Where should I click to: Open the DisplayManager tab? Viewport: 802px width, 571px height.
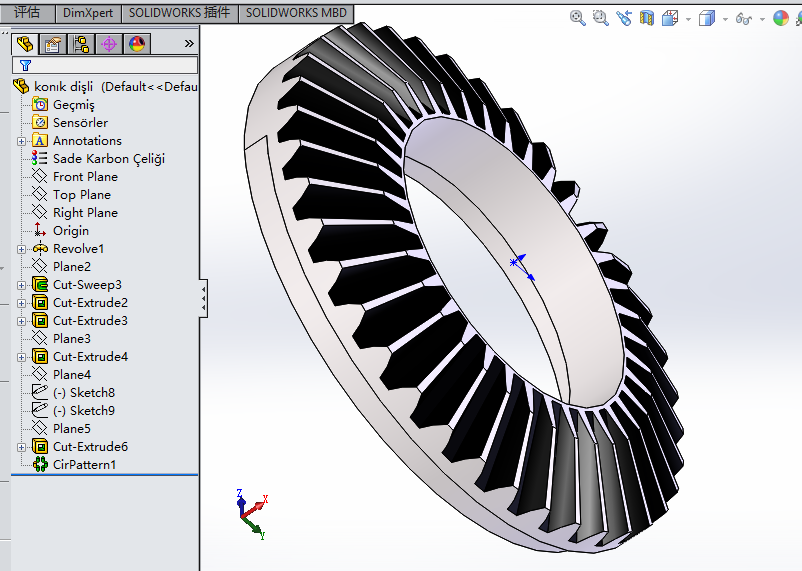137,45
